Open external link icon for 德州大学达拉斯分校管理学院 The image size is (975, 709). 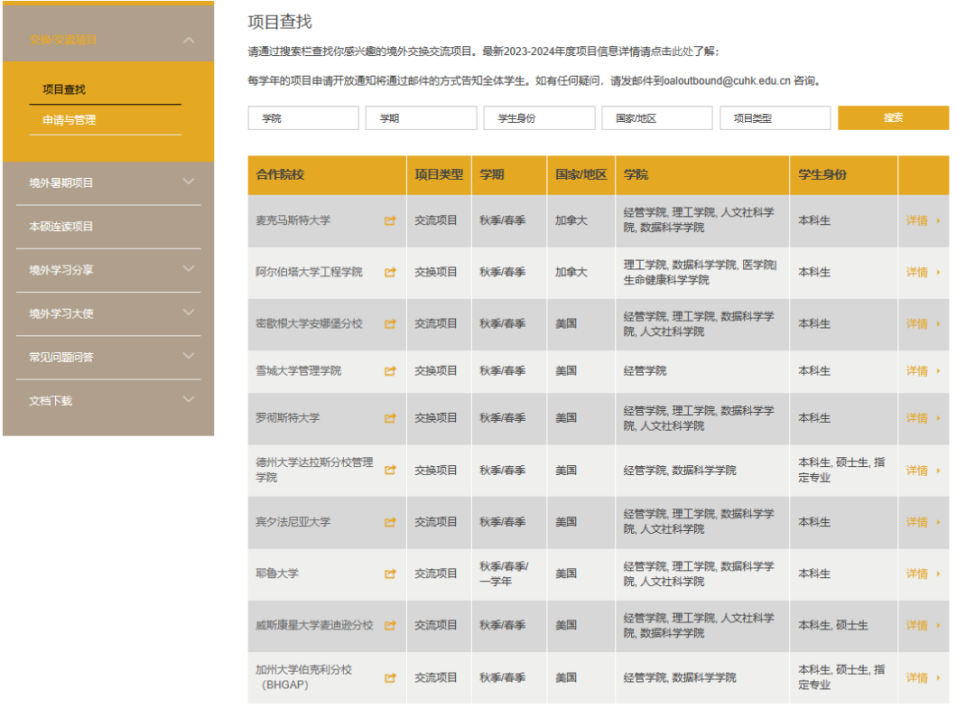tap(390, 470)
